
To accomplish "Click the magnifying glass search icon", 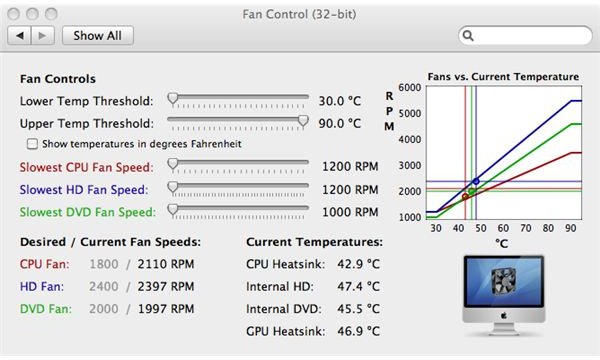I will (468, 36).
